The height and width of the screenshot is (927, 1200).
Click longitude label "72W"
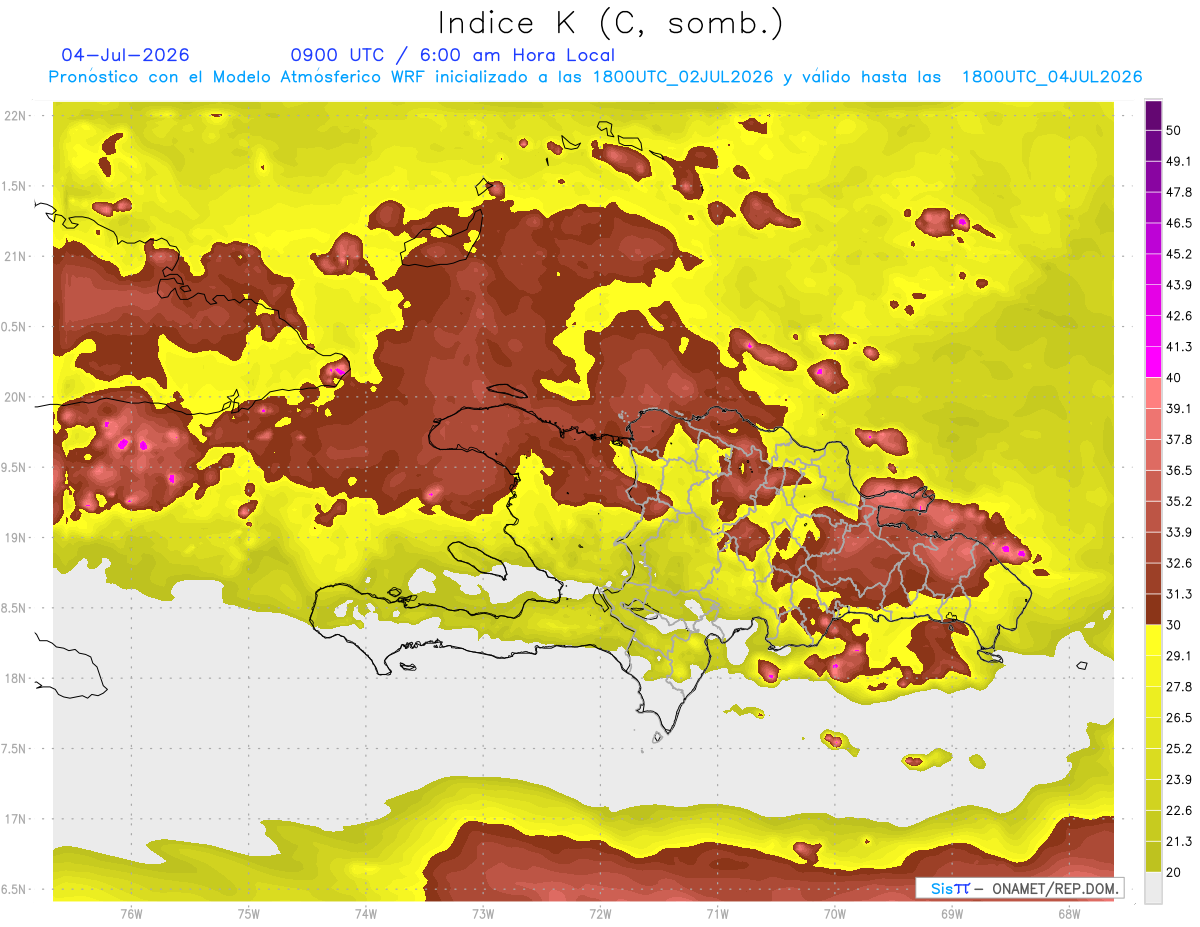tap(600, 914)
